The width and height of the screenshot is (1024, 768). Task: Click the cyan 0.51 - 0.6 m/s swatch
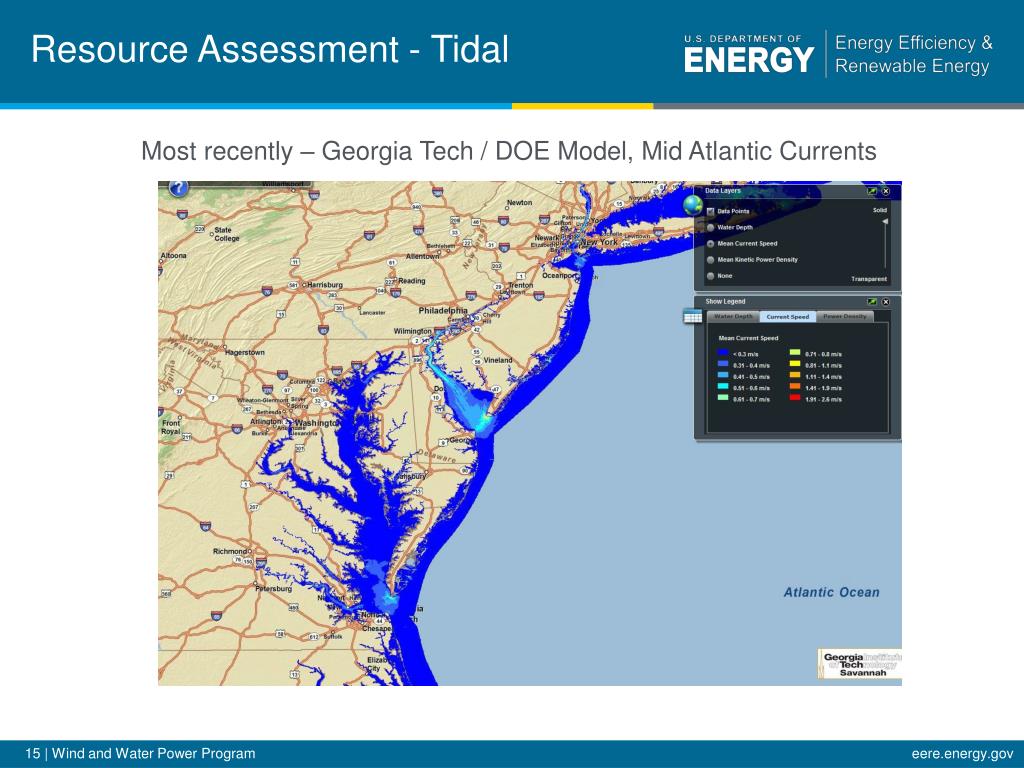(x=722, y=387)
